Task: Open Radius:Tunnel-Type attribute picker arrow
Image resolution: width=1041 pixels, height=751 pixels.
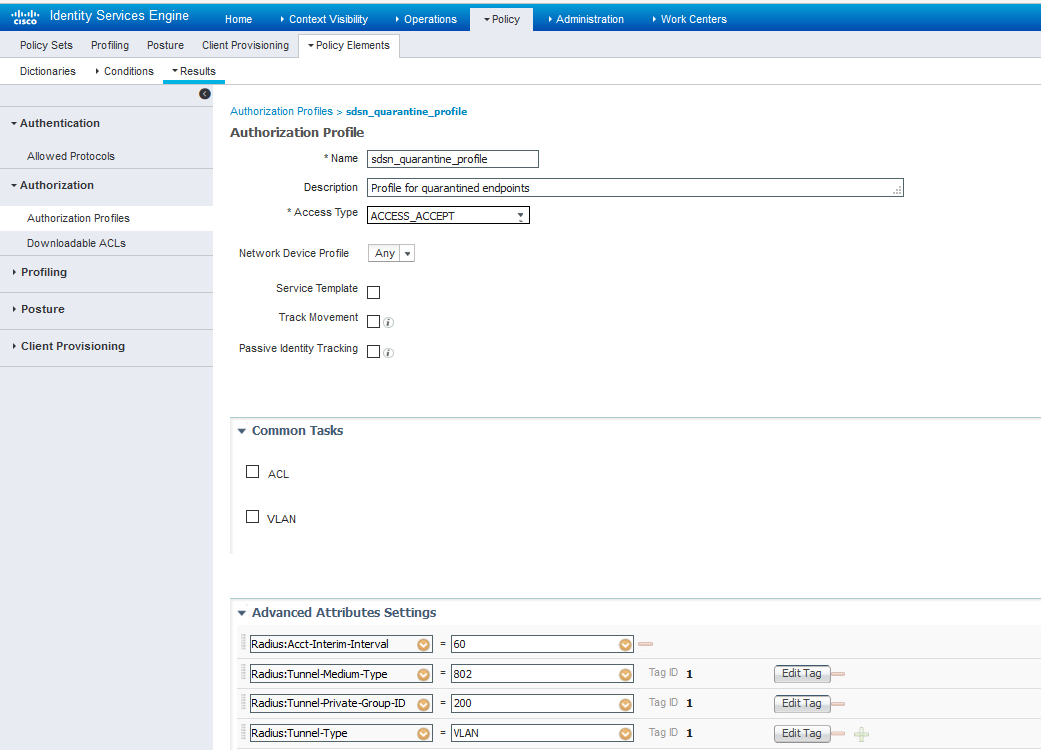Action: (x=423, y=734)
